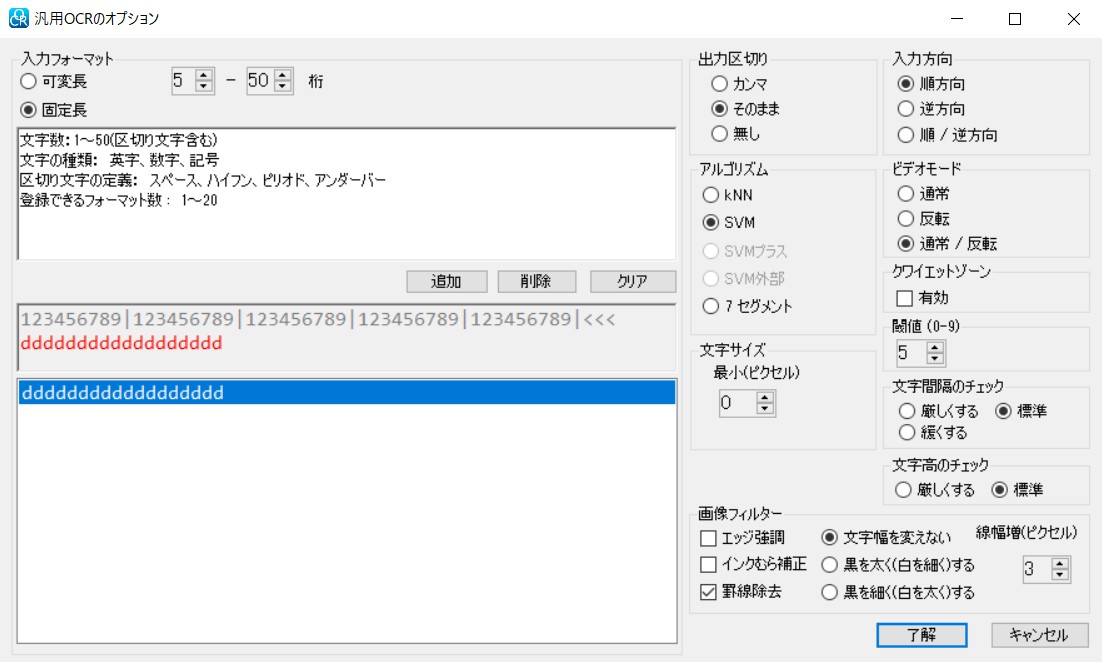Decrease the 線幅増 pixel value
Image resolution: width=1102 pixels, height=662 pixels.
click(1060, 576)
